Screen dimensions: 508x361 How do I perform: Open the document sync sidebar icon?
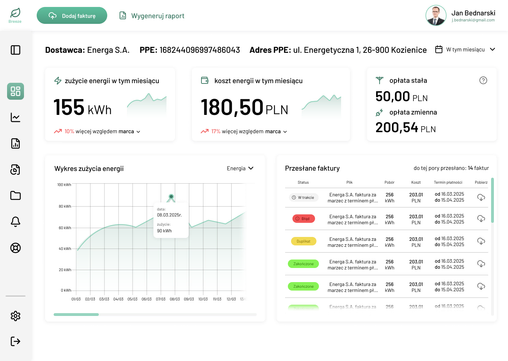tap(15, 170)
